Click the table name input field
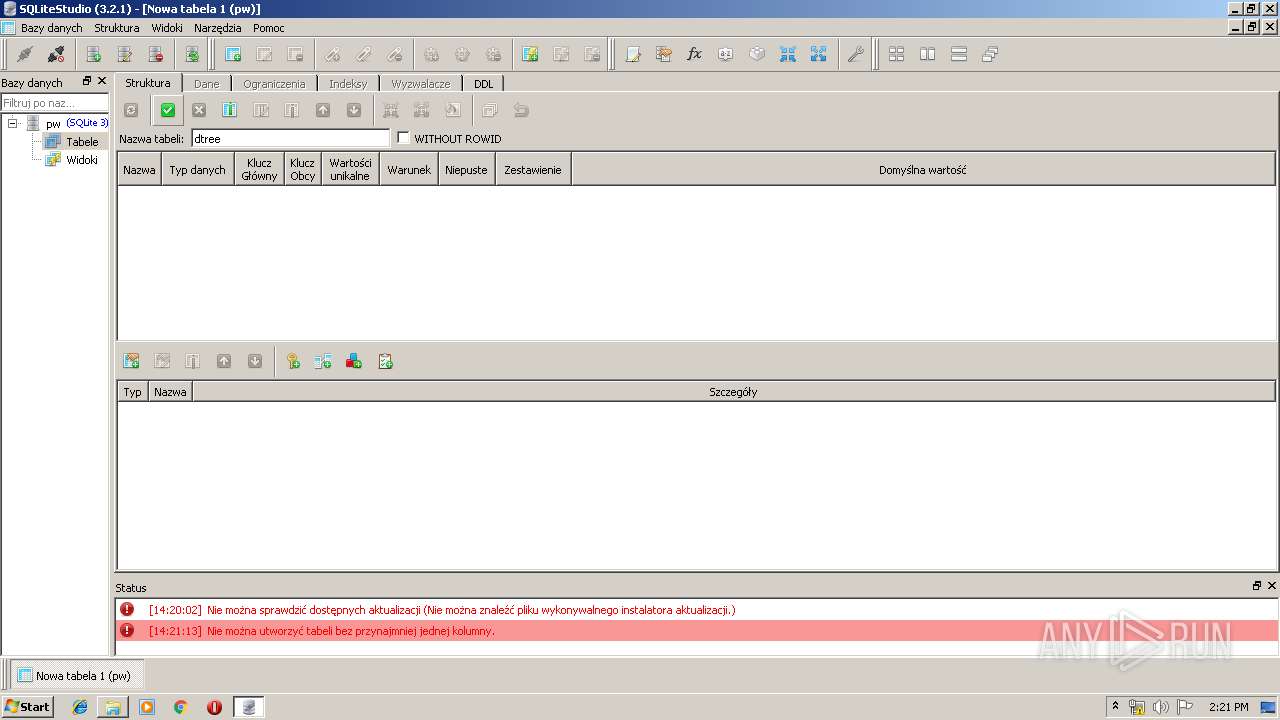Screen dimensions: 1280x720 pyautogui.click(x=290, y=138)
